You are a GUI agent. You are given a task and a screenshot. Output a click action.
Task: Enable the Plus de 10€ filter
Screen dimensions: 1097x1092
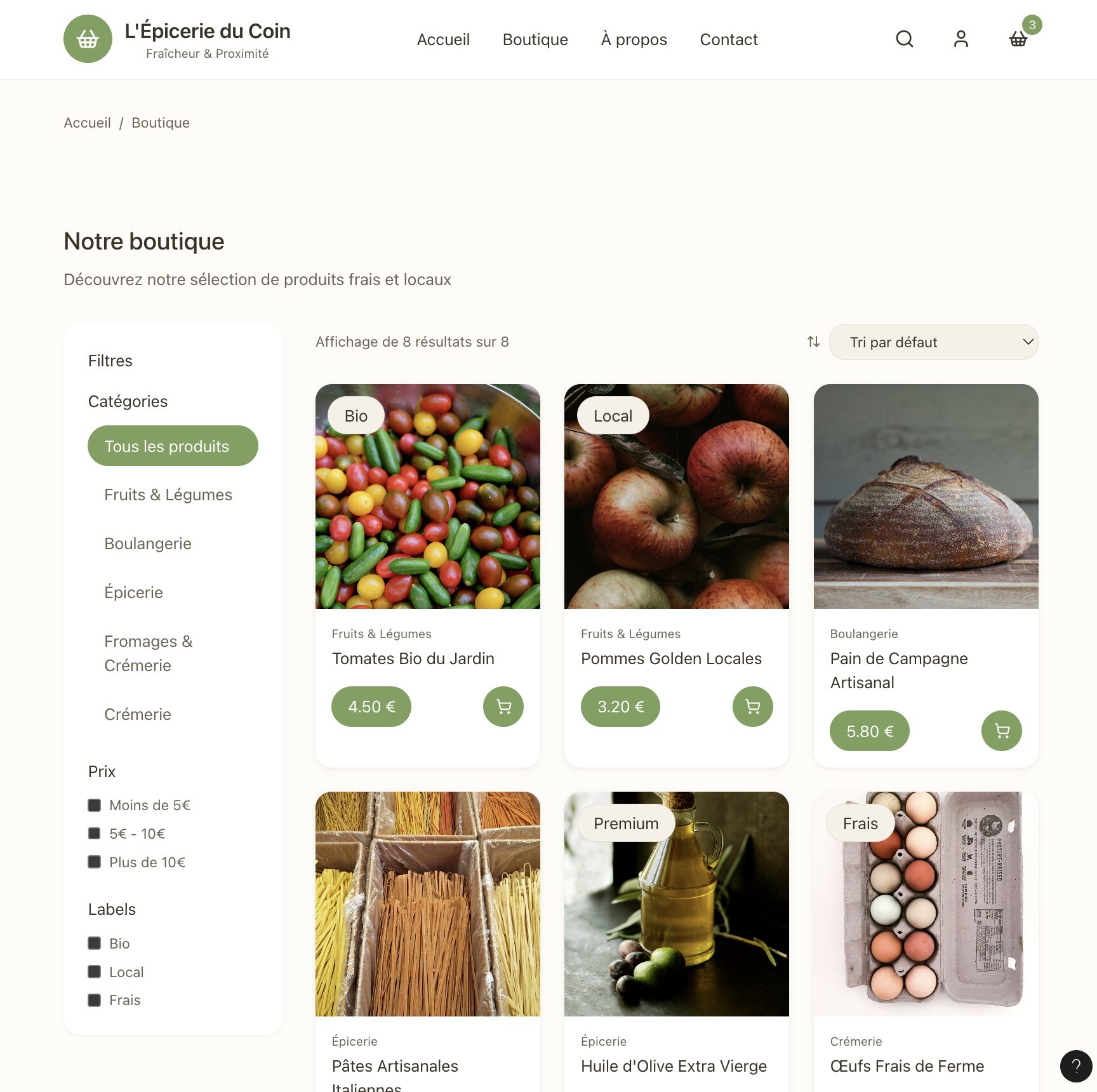click(95, 862)
